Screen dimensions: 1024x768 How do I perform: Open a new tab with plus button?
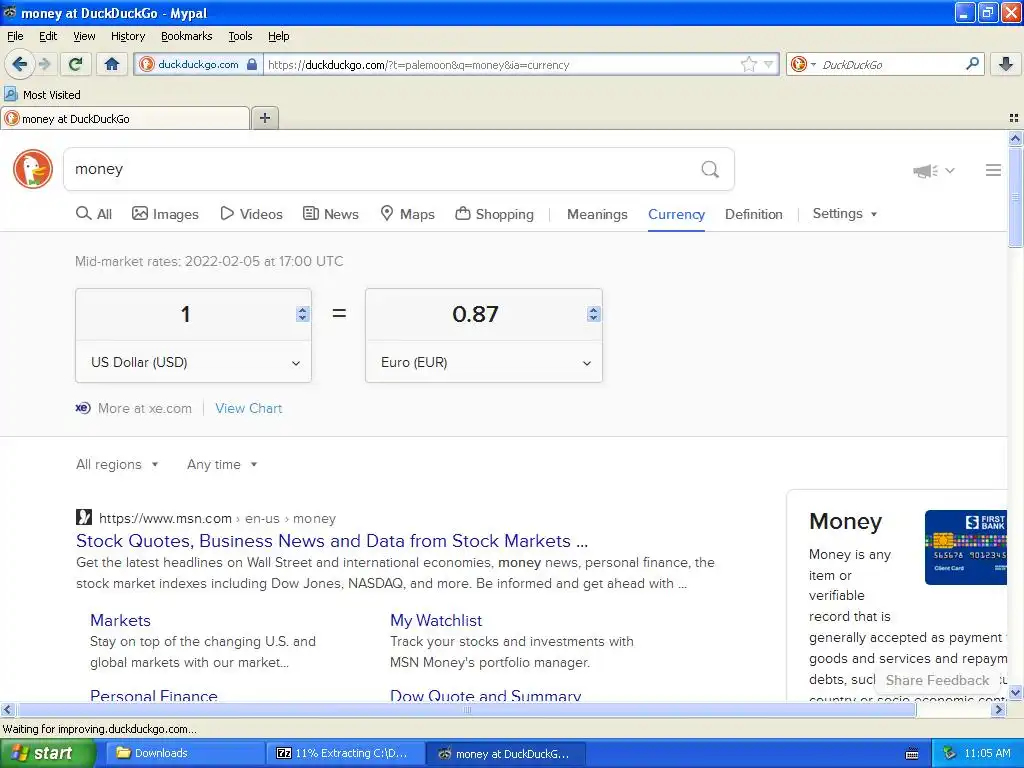pyautogui.click(x=264, y=118)
